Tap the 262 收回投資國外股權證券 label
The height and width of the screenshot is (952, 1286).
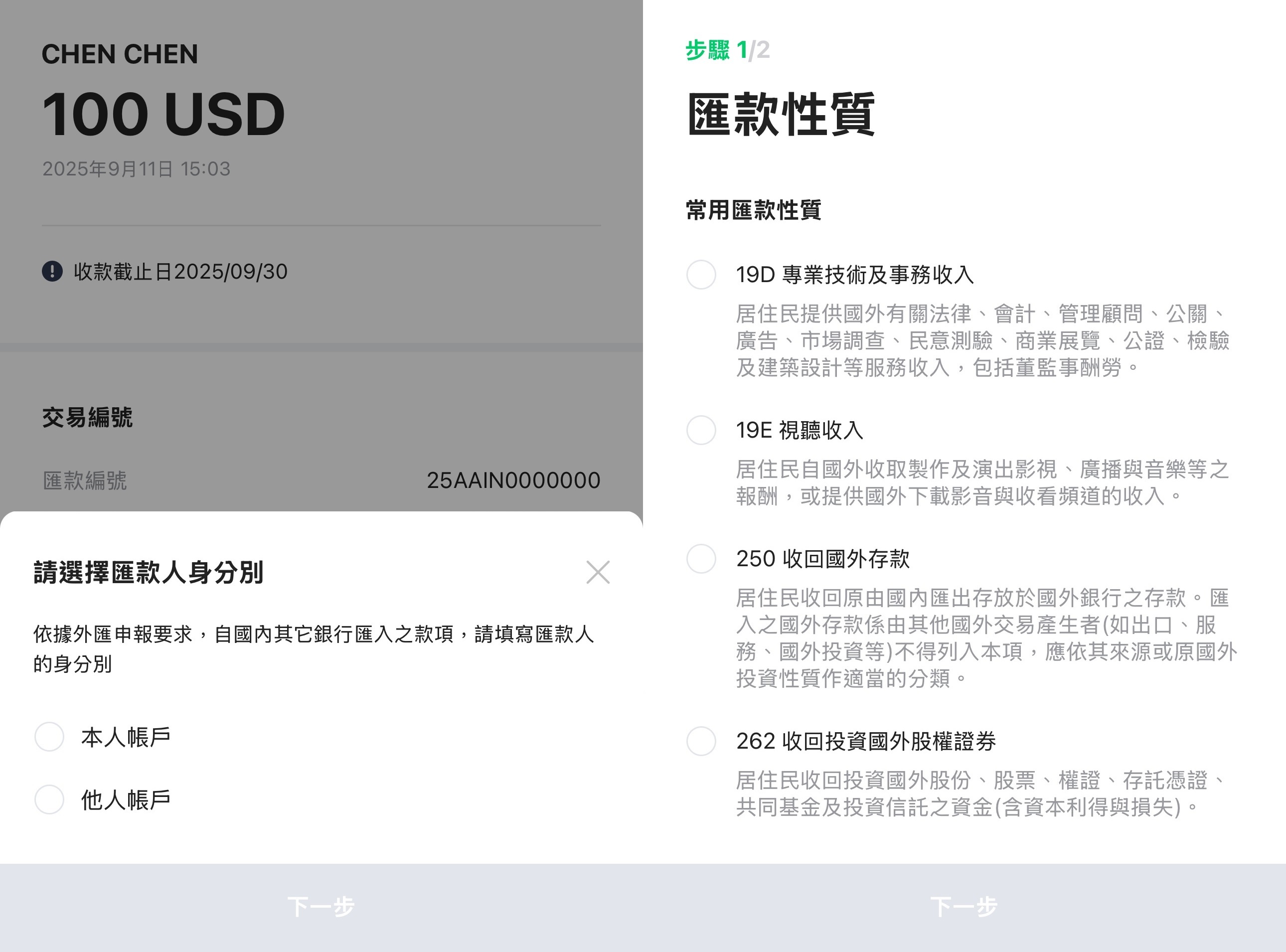tap(865, 741)
